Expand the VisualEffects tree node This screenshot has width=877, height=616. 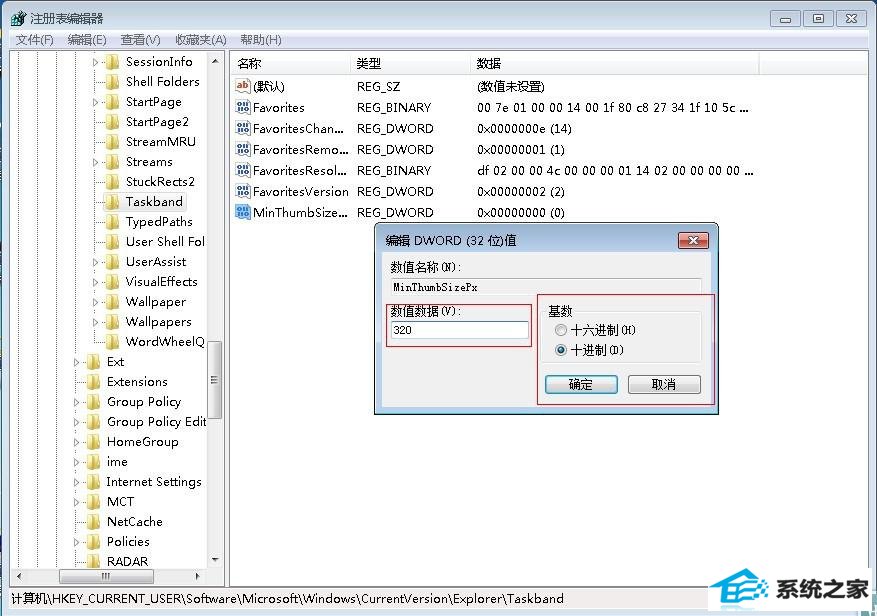(95, 283)
